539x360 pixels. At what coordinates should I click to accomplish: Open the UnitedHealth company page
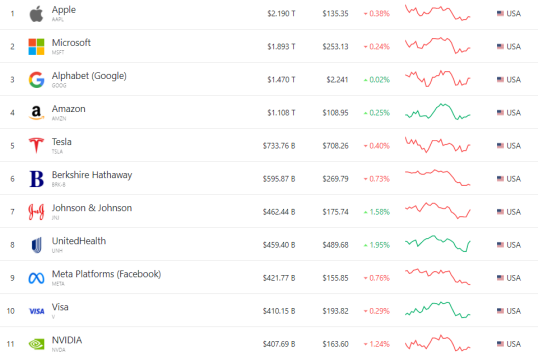pos(79,241)
